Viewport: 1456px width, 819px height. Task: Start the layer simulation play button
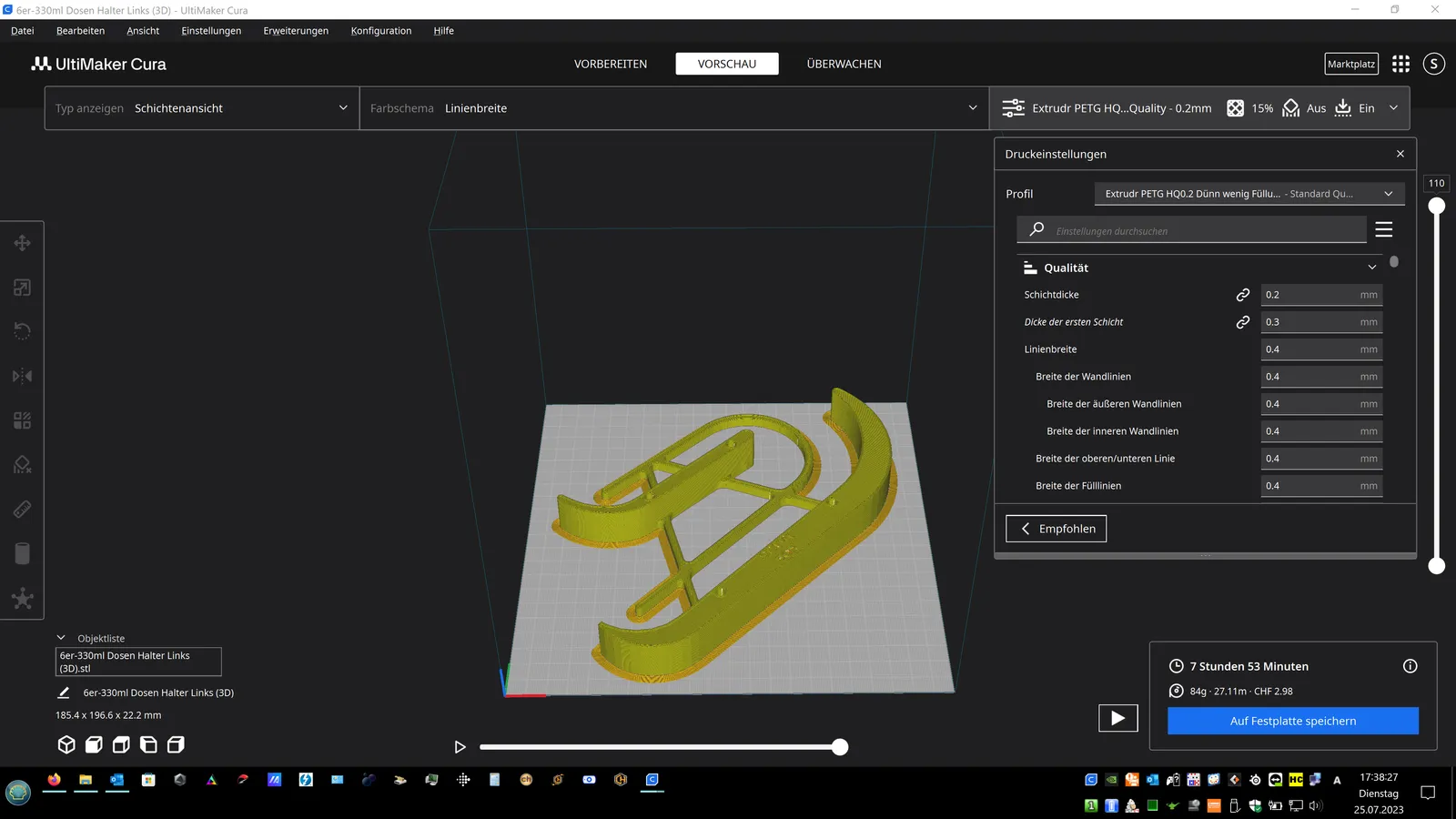point(460,747)
